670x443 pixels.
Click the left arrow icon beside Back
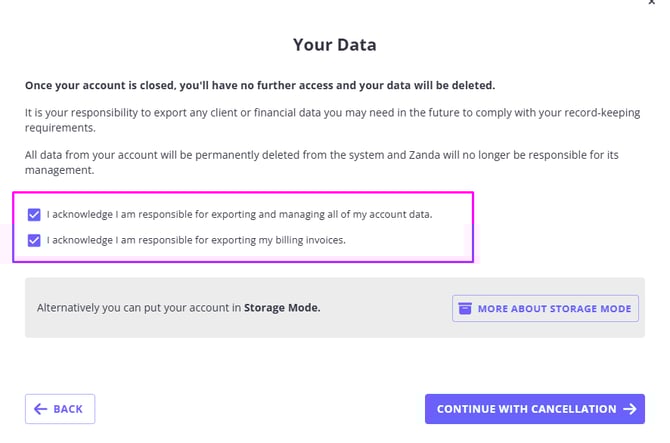(41, 409)
